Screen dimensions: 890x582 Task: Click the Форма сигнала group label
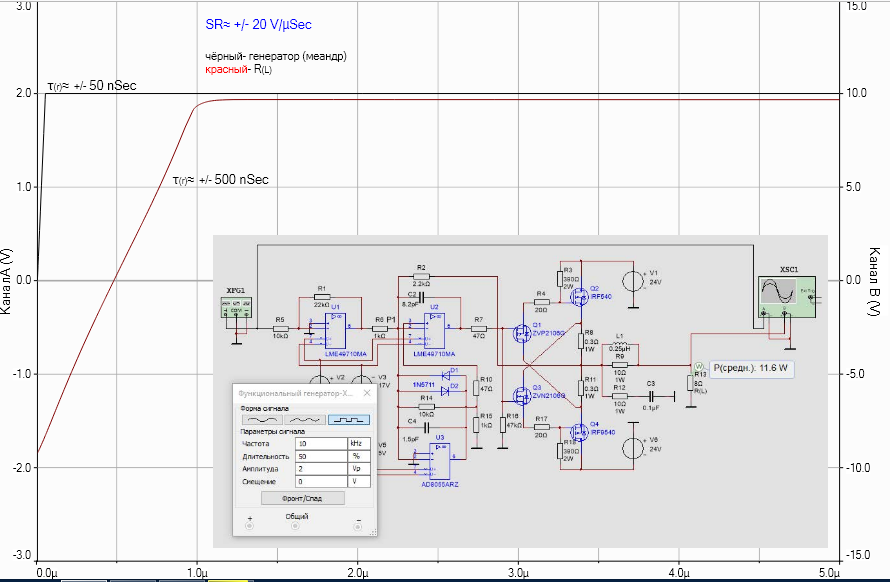(265, 408)
